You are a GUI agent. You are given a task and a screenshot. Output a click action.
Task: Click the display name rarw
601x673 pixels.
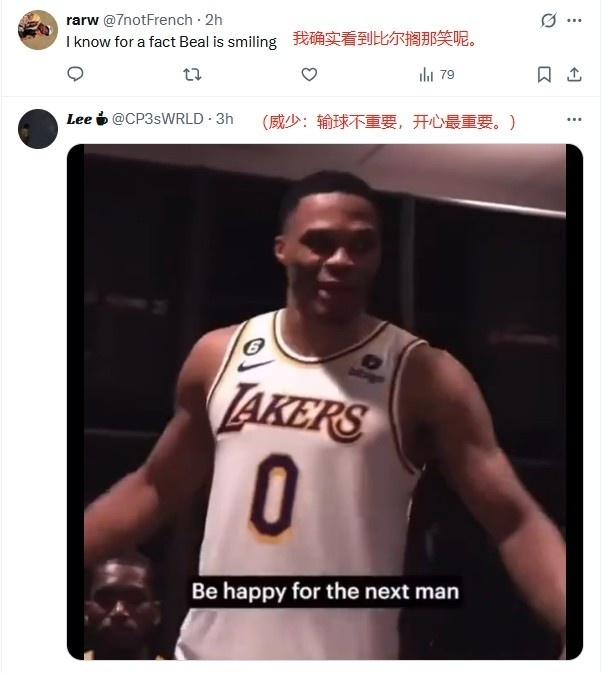click(x=82, y=19)
